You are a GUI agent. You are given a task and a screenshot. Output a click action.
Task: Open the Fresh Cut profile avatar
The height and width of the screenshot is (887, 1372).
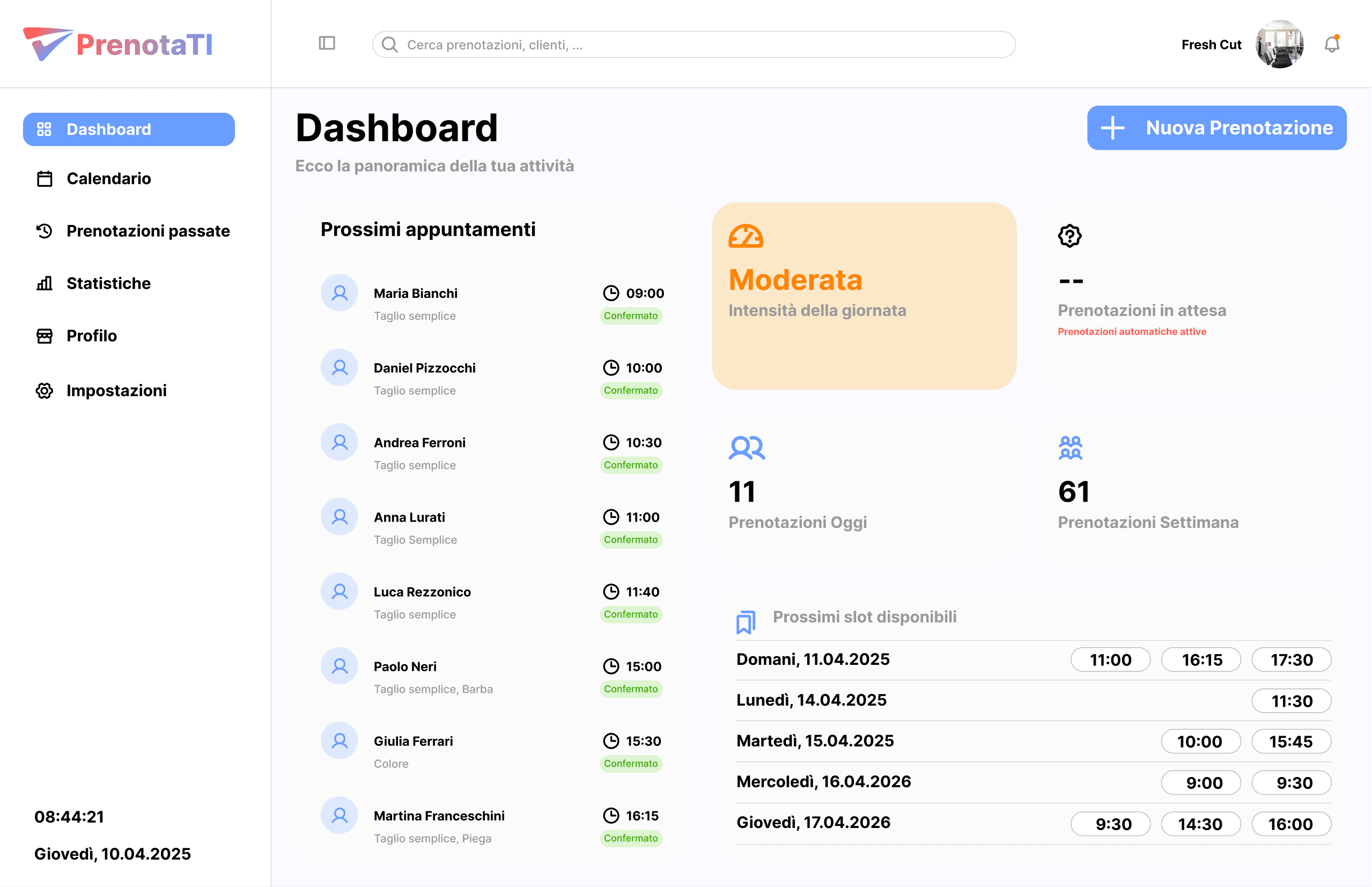click(1279, 45)
